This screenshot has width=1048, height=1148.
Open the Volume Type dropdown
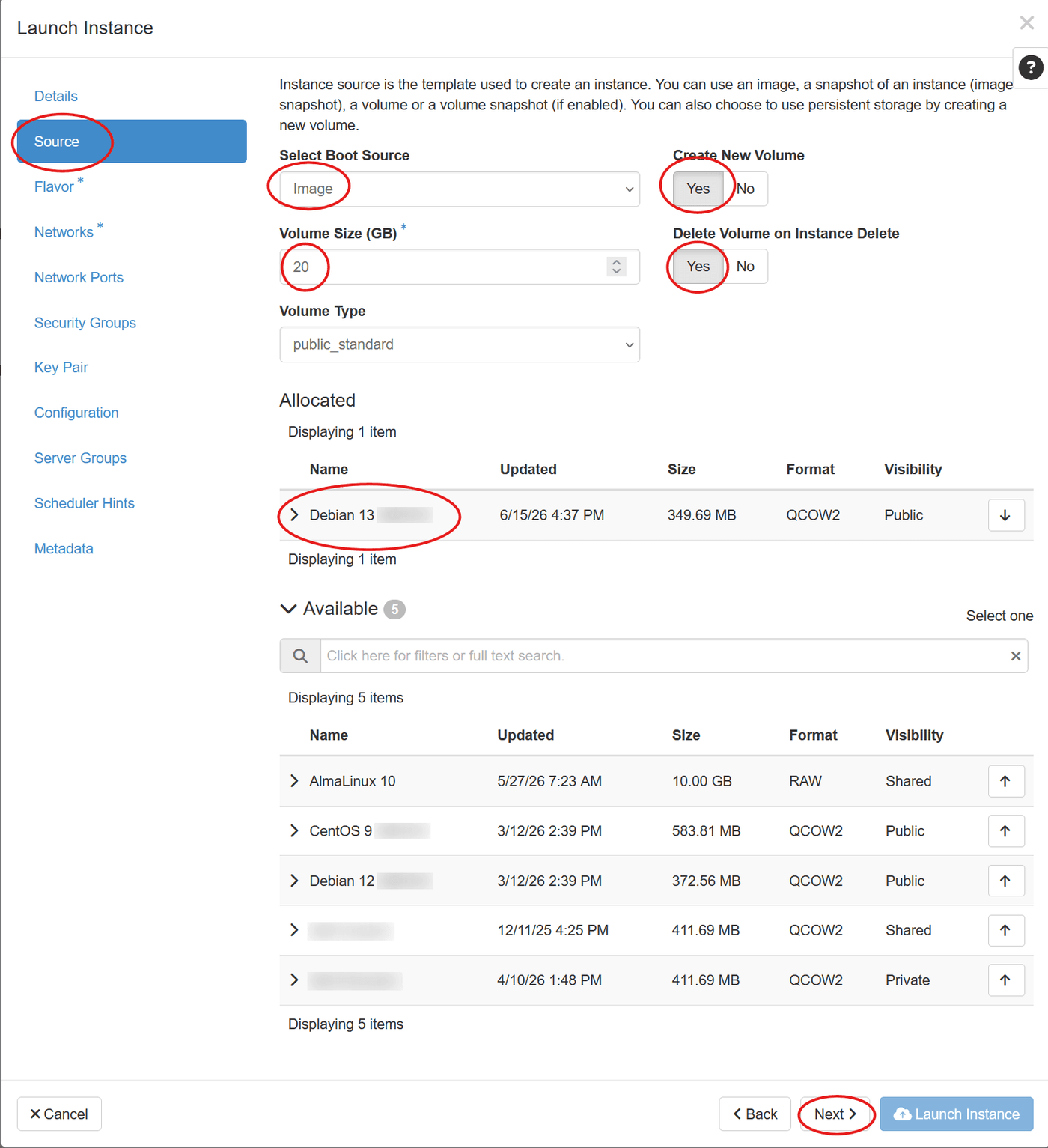pyautogui.click(x=460, y=344)
